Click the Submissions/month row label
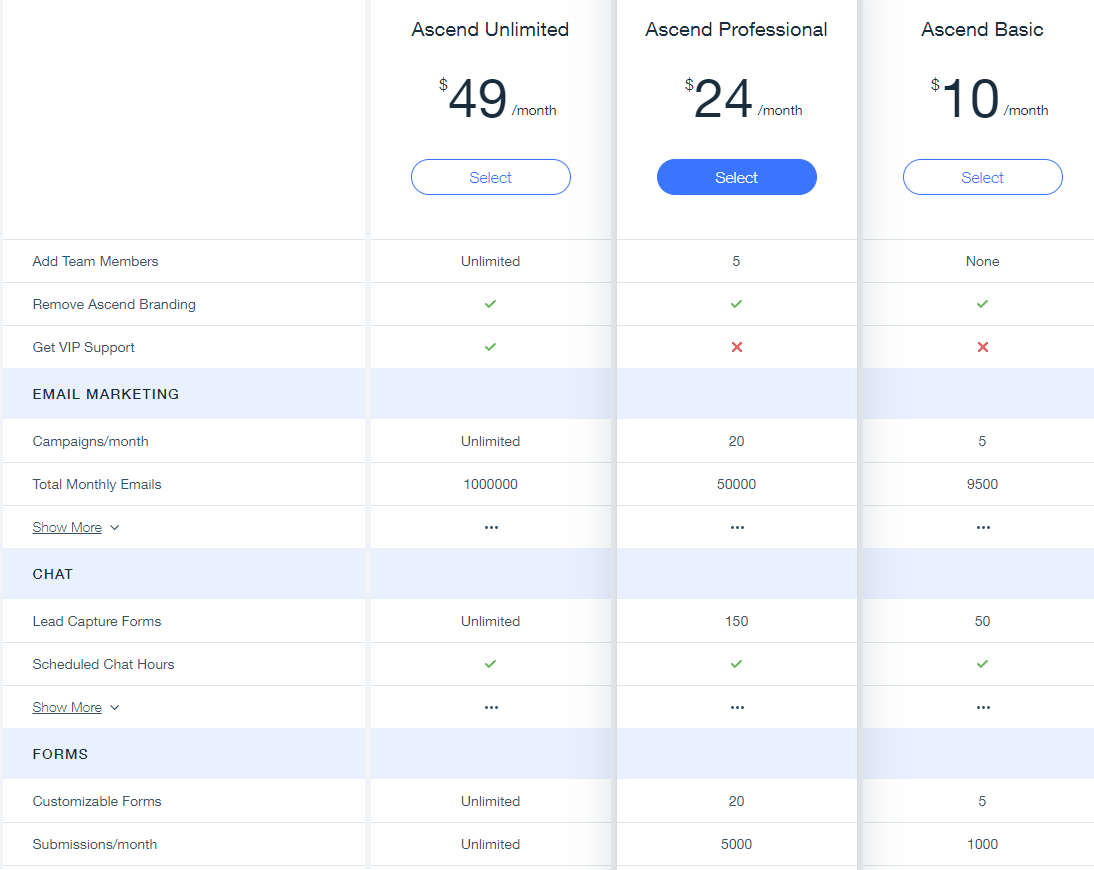Screen dimensions: 1094x870 coord(95,844)
